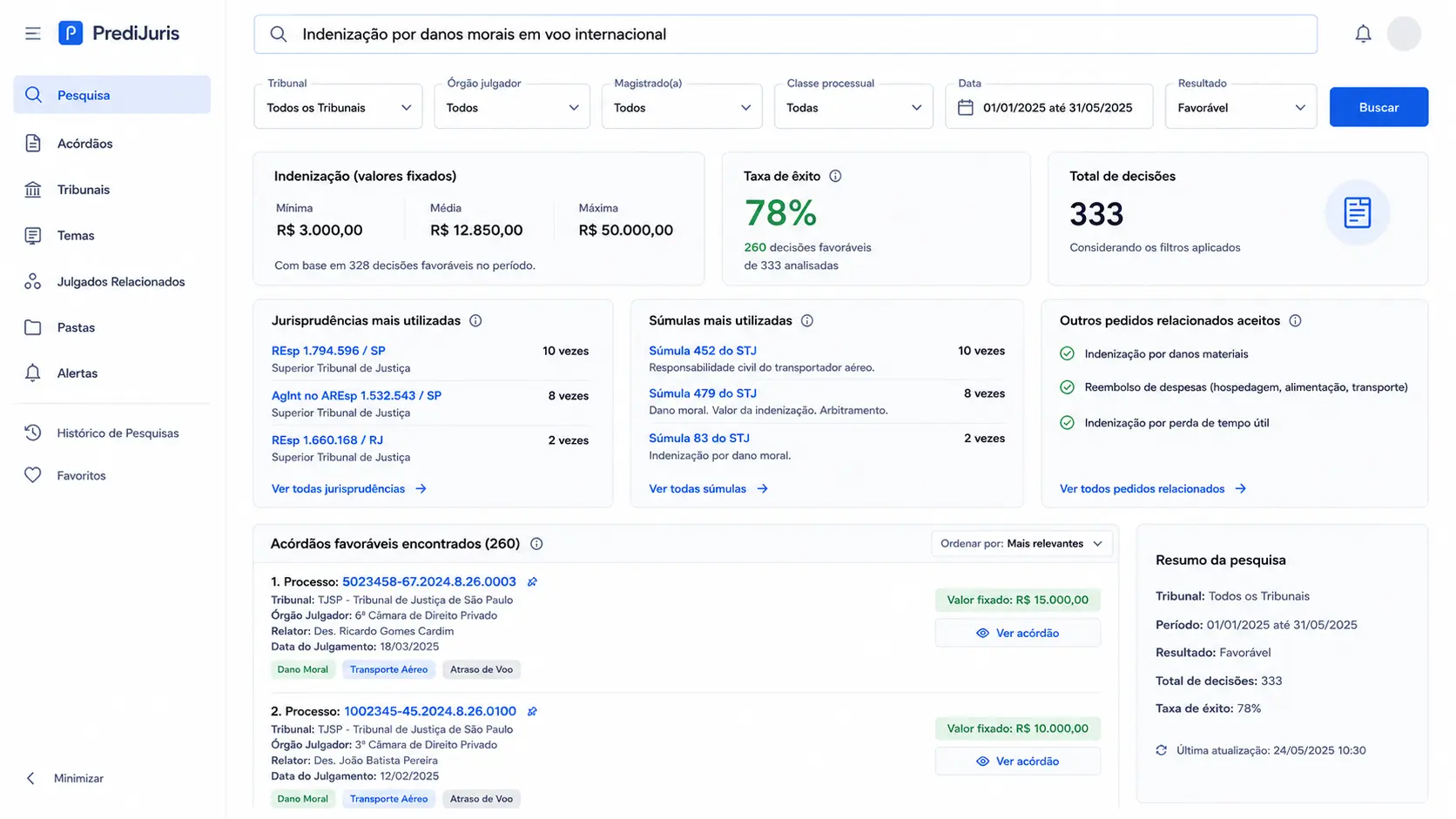Click Transporte Aéreo tag on first processo
The height and width of the screenshot is (819, 1456).
[388, 669]
